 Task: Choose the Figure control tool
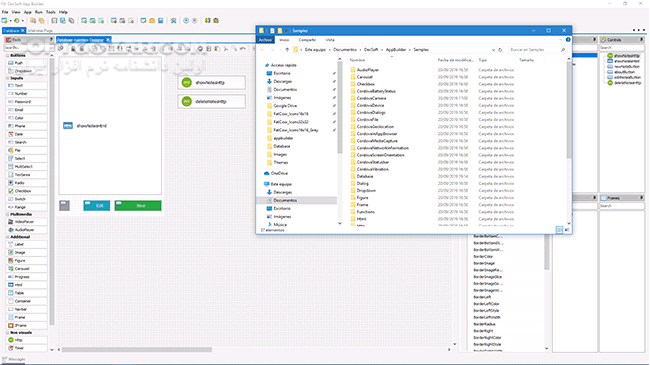pos(27,260)
